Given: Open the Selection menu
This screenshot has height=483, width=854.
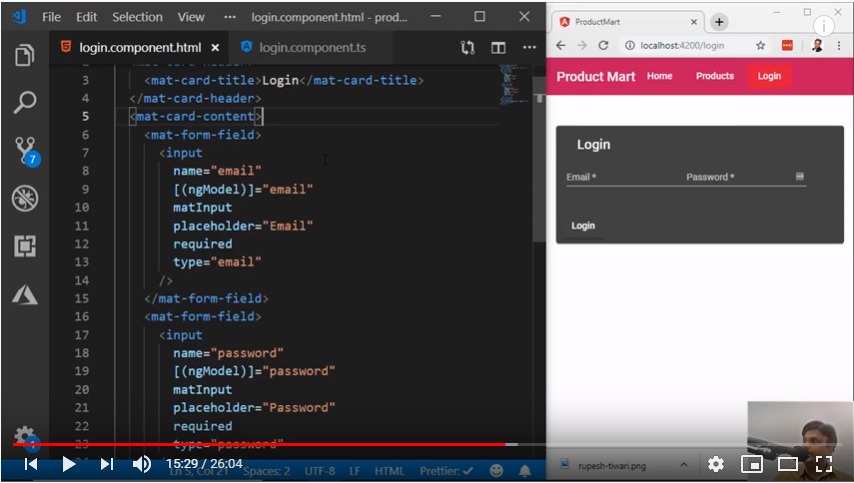Looking at the screenshot, I should point(137,17).
